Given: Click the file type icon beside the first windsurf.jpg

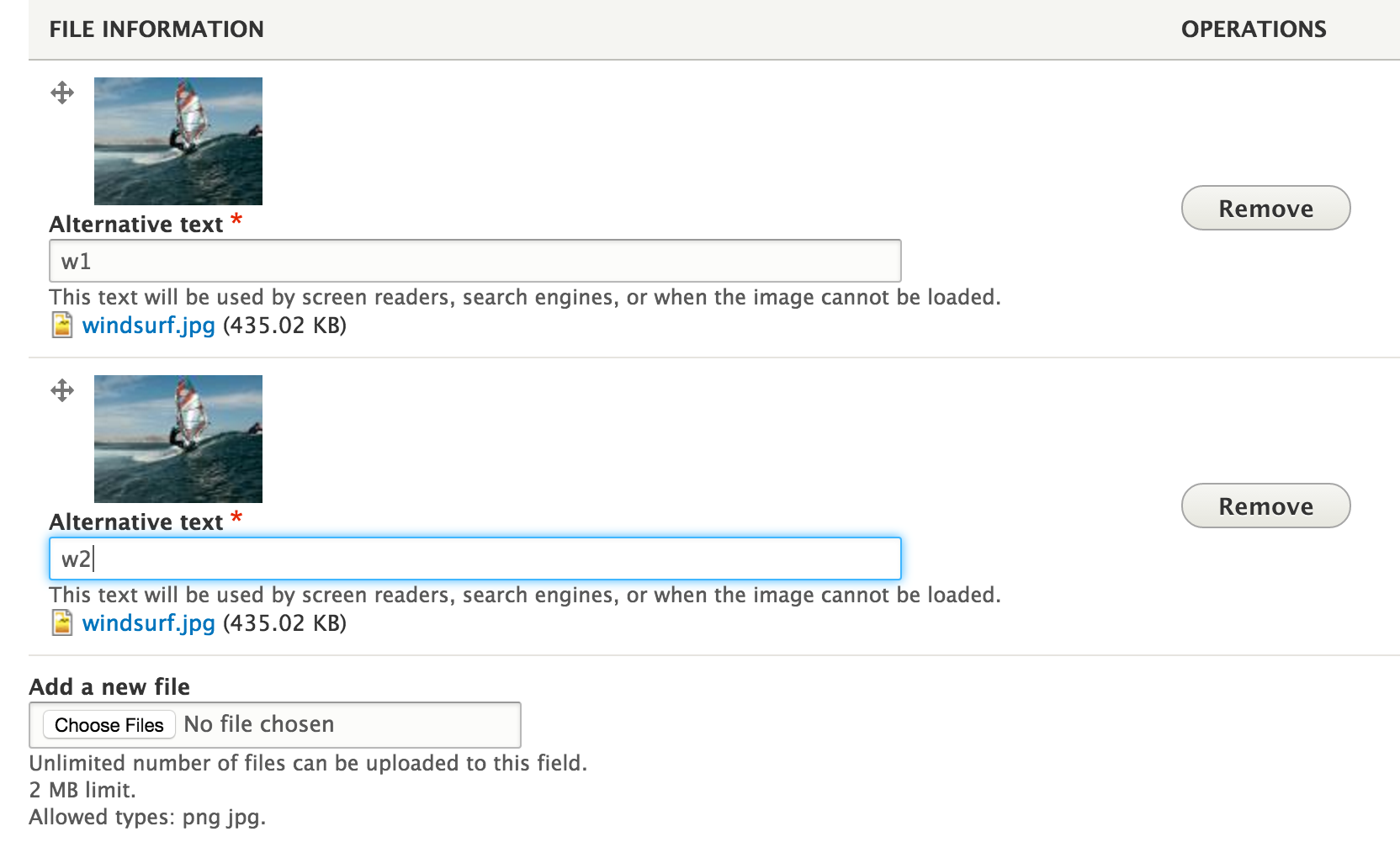Looking at the screenshot, I should [x=62, y=325].
